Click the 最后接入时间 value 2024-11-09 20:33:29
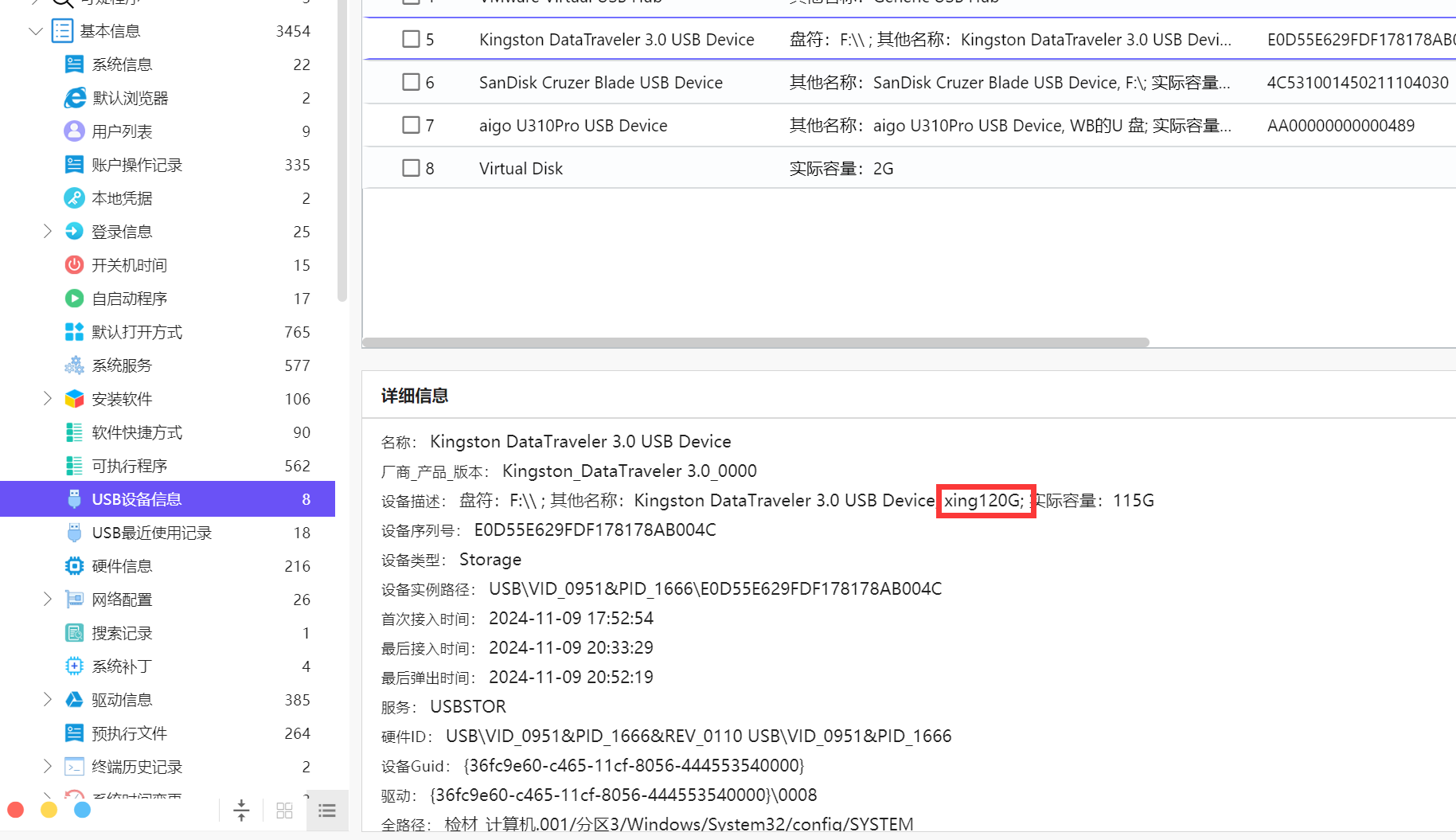 click(571, 647)
